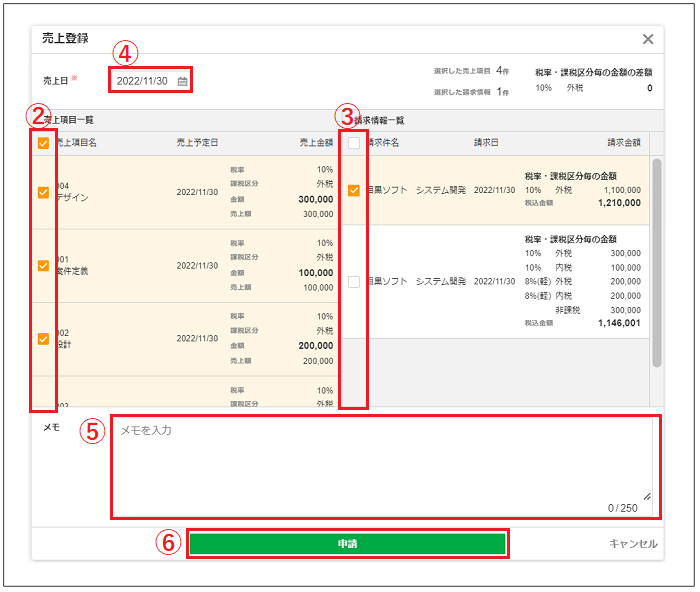Deselect the invoice totaling 1,210,000

(x=353, y=190)
